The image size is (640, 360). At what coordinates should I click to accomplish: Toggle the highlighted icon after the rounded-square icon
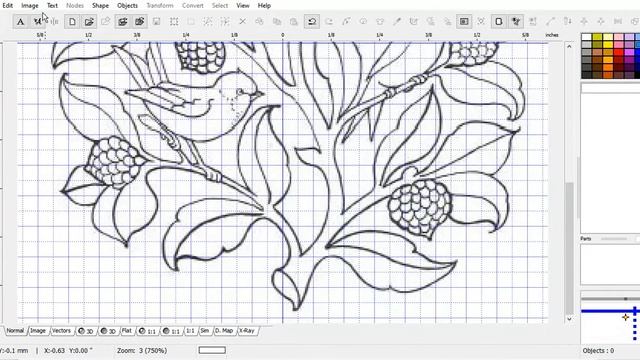point(516,22)
